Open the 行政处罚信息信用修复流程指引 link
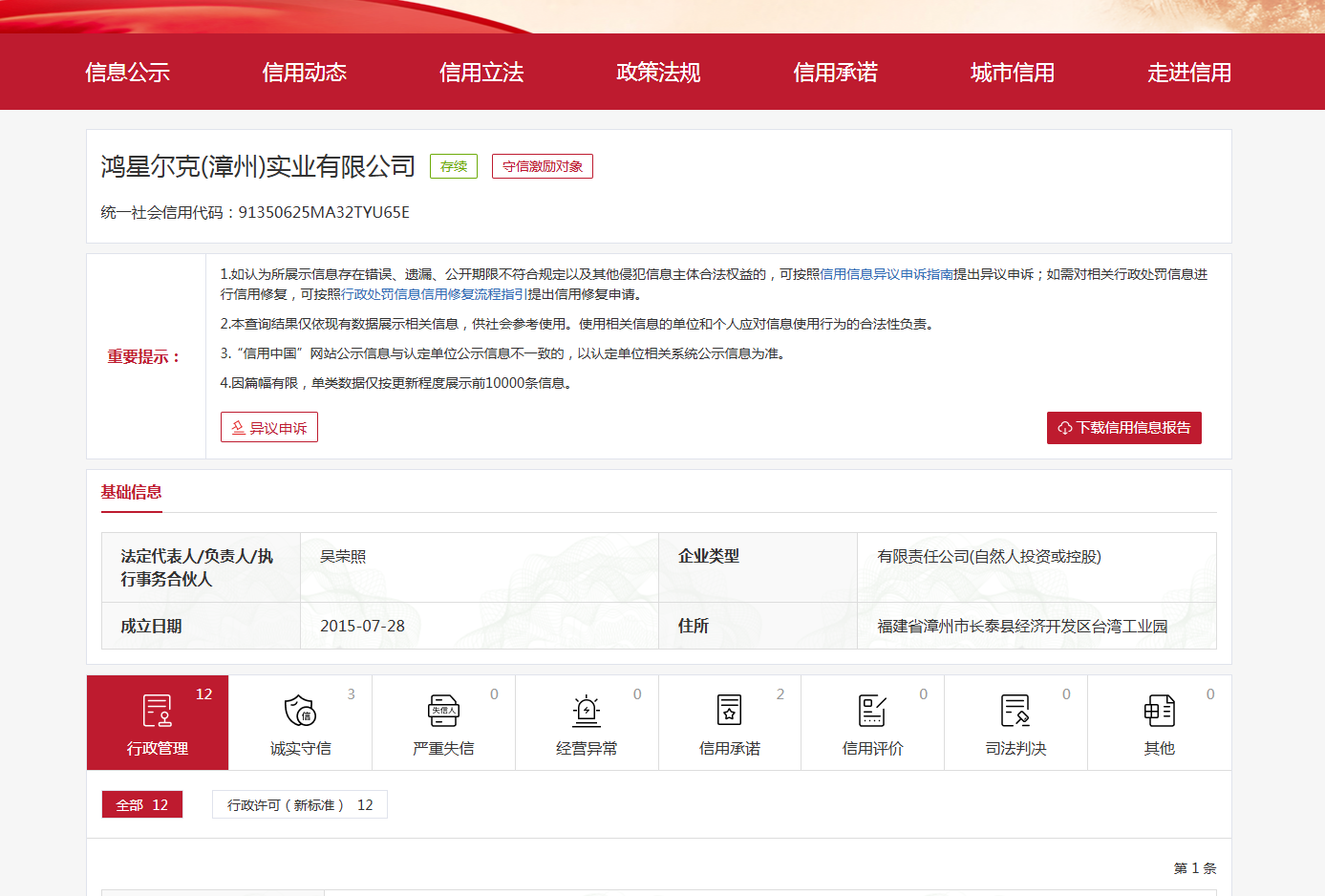The height and width of the screenshot is (896, 1325). click(x=434, y=294)
